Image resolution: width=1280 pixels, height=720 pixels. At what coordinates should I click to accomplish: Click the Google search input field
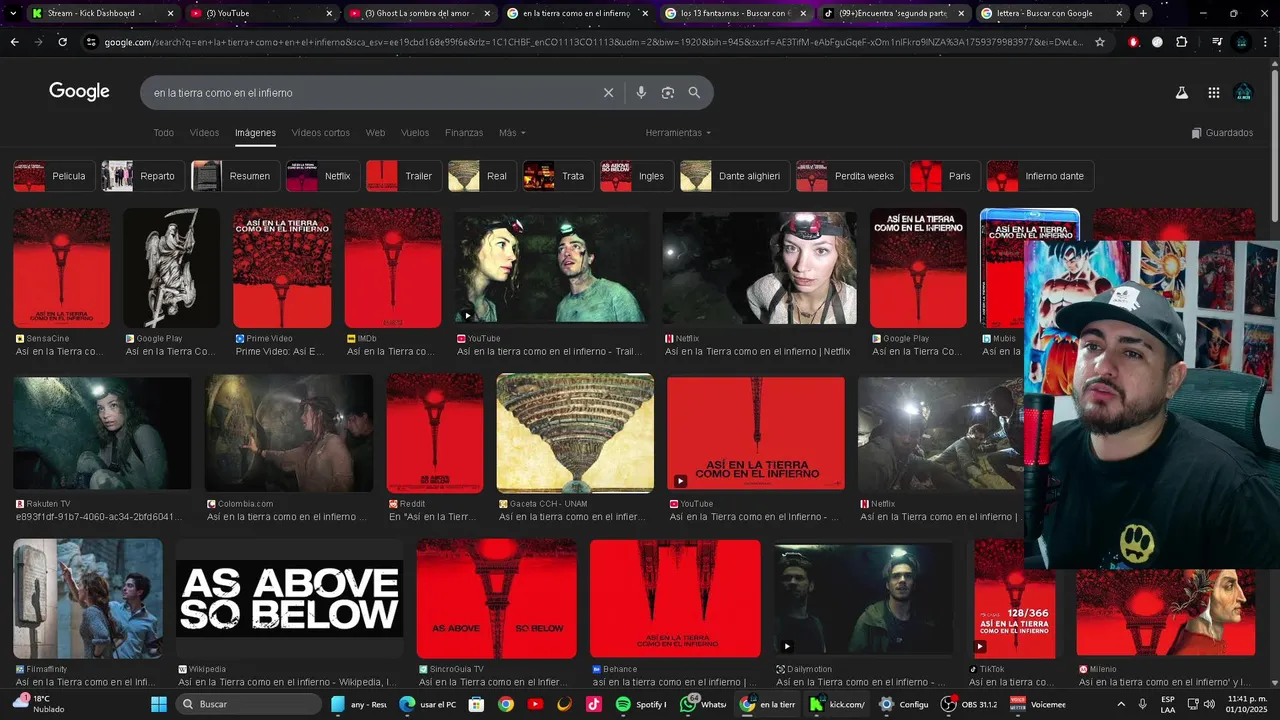pos(370,93)
